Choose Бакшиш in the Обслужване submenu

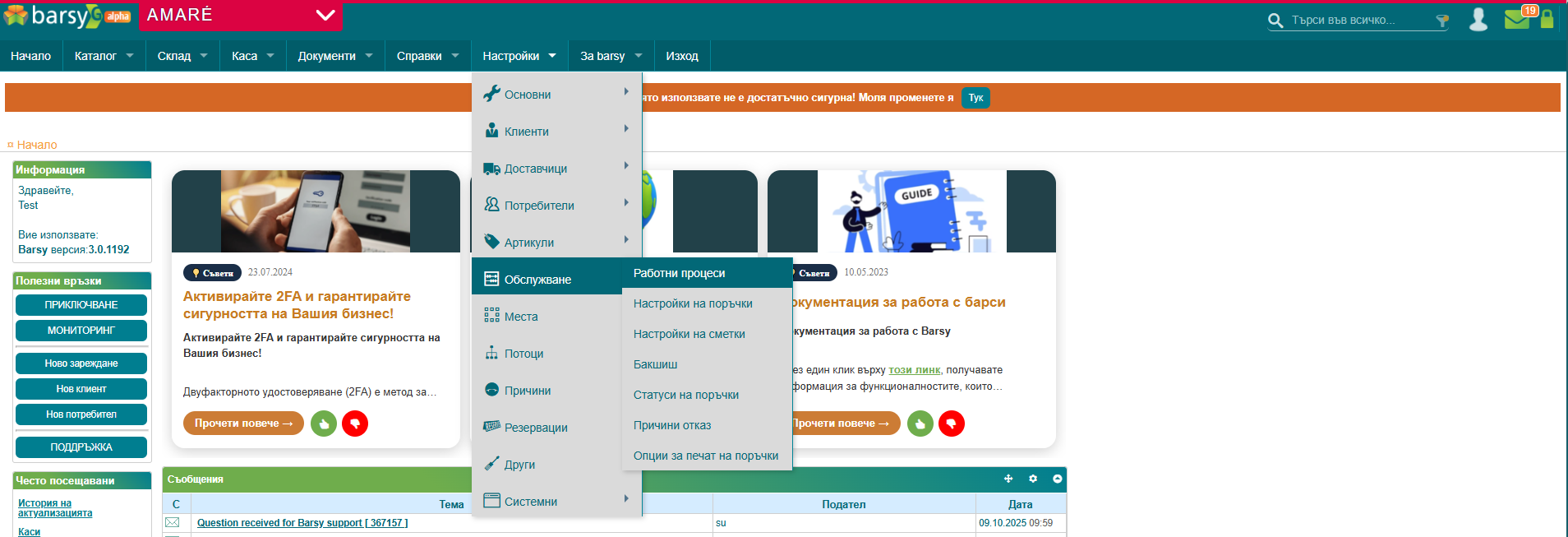click(x=656, y=364)
